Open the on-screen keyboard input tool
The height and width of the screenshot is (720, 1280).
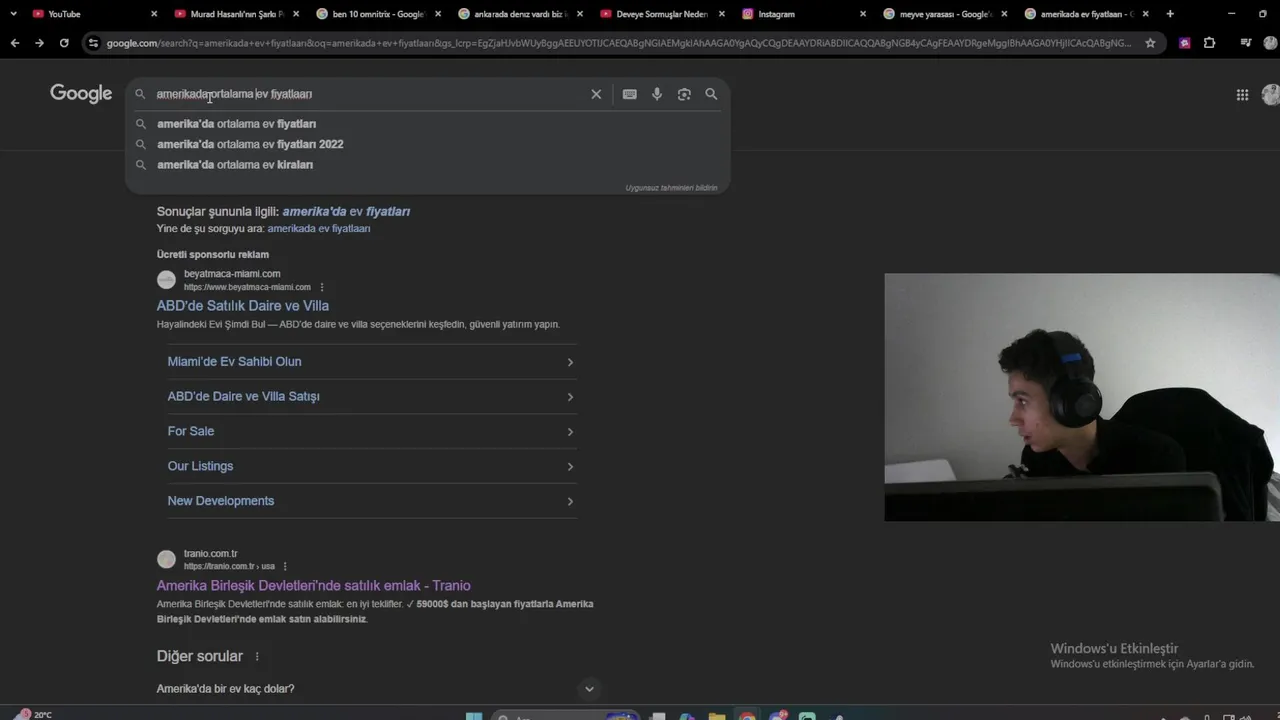click(x=629, y=94)
